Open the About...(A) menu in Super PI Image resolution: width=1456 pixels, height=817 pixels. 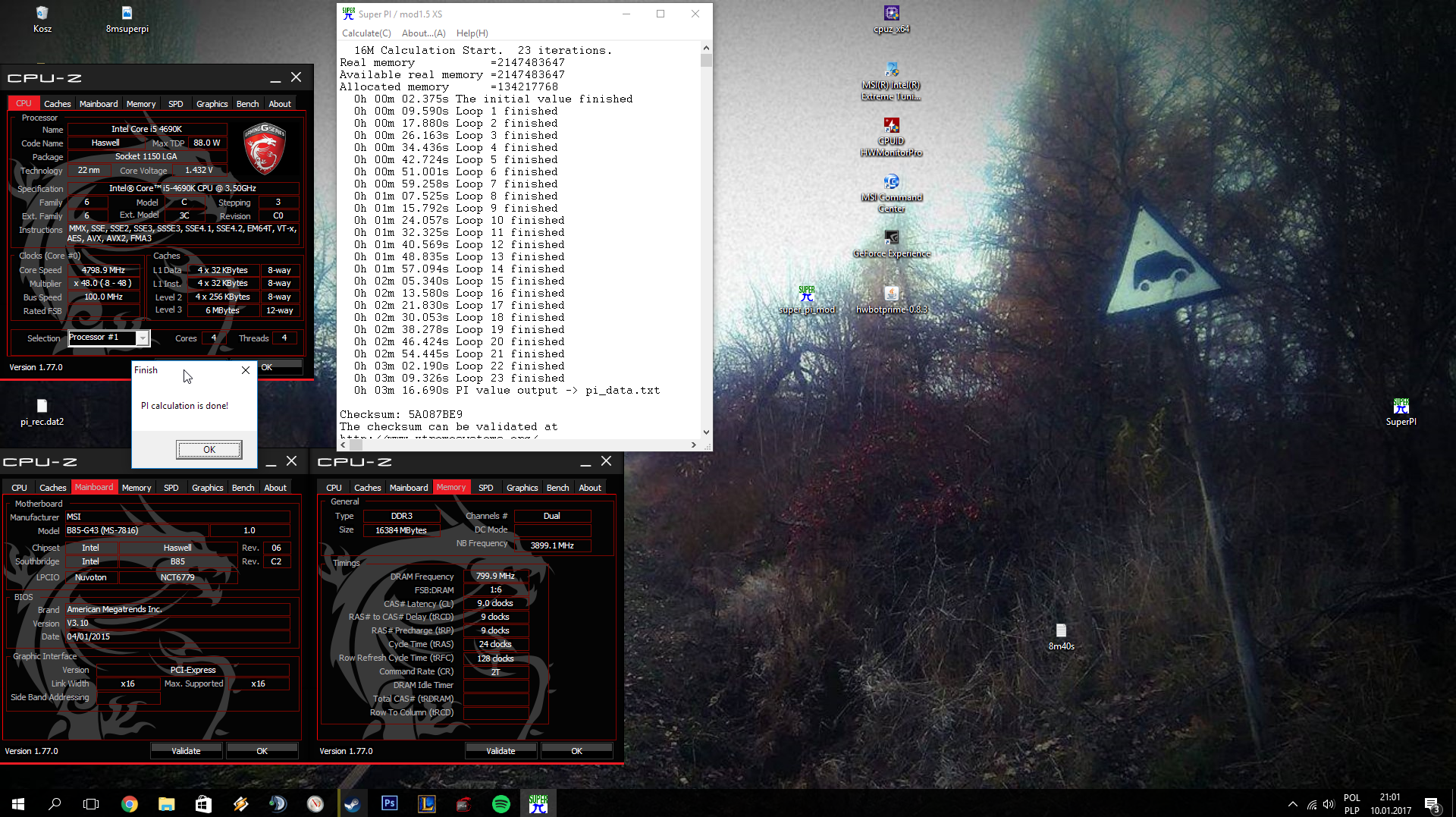423,33
